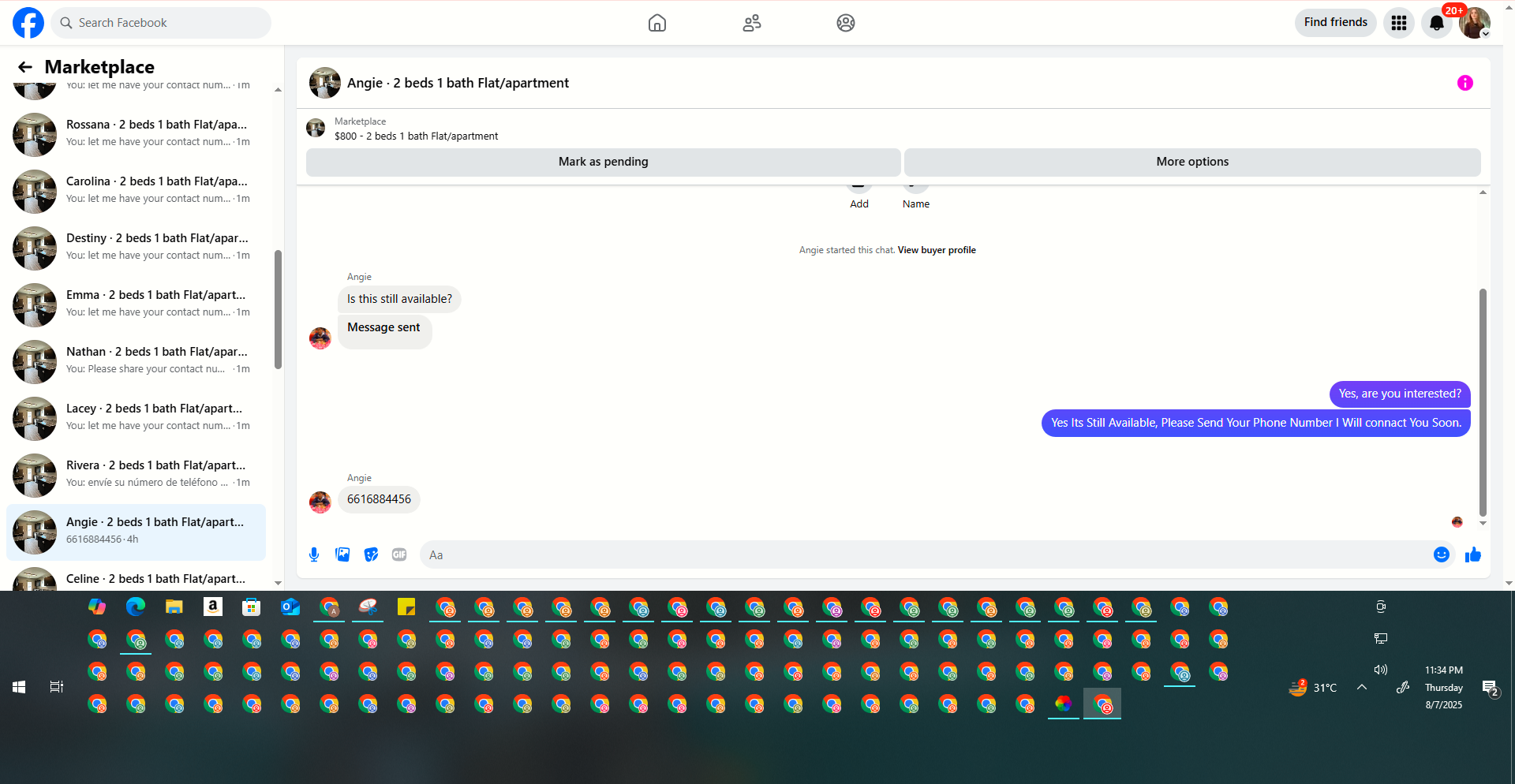
Task: Open the account profile picture menu
Action: [x=1475, y=23]
